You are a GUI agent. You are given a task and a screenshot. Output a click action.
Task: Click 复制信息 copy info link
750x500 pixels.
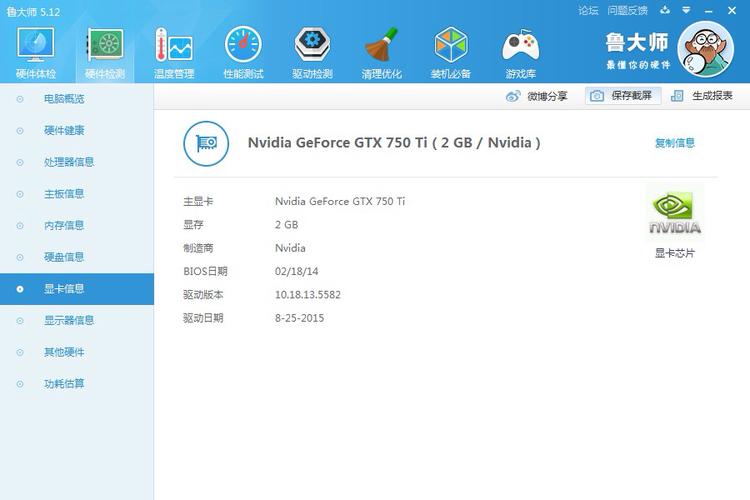(x=674, y=143)
